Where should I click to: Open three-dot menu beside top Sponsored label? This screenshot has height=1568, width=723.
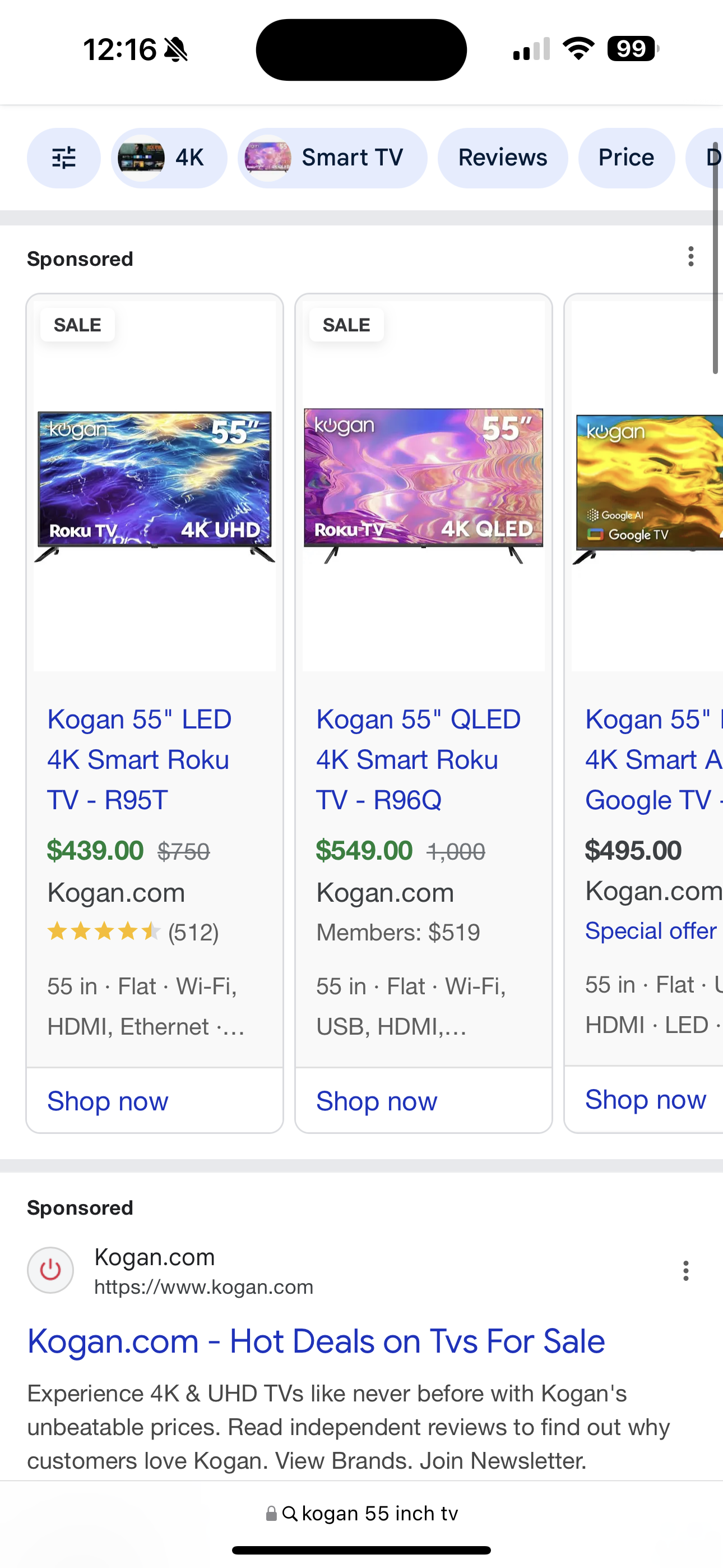coord(690,257)
